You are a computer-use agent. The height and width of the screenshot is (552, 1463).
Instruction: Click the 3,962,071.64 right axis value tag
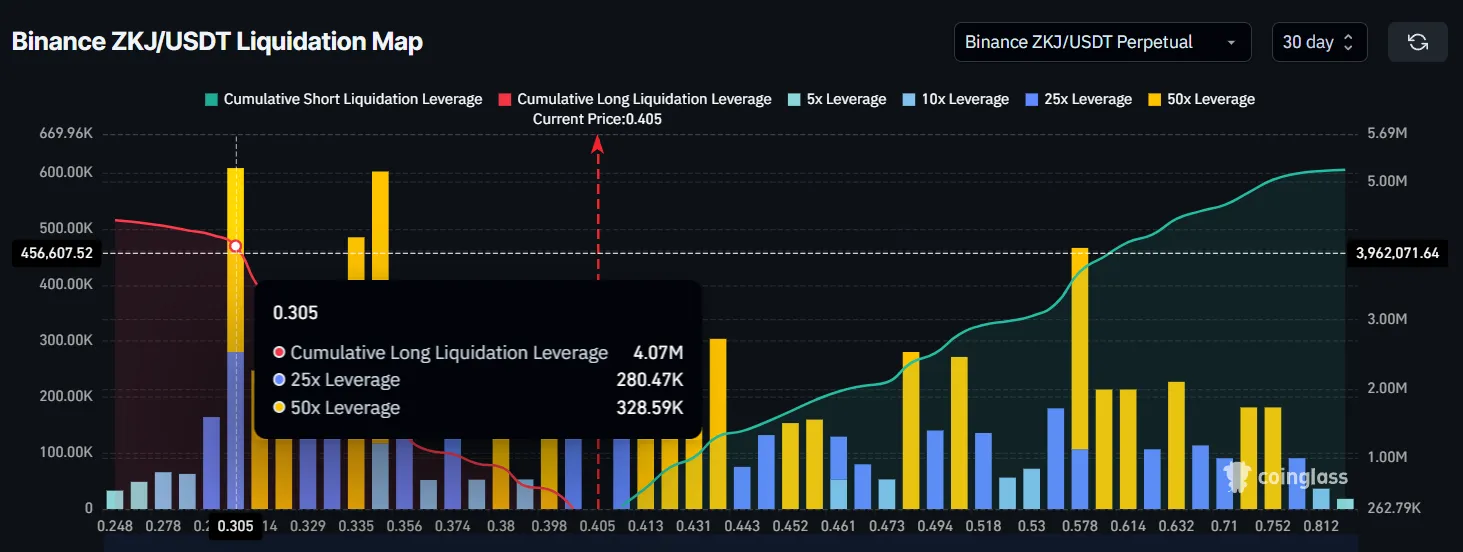pyautogui.click(x=1397, y=253)
